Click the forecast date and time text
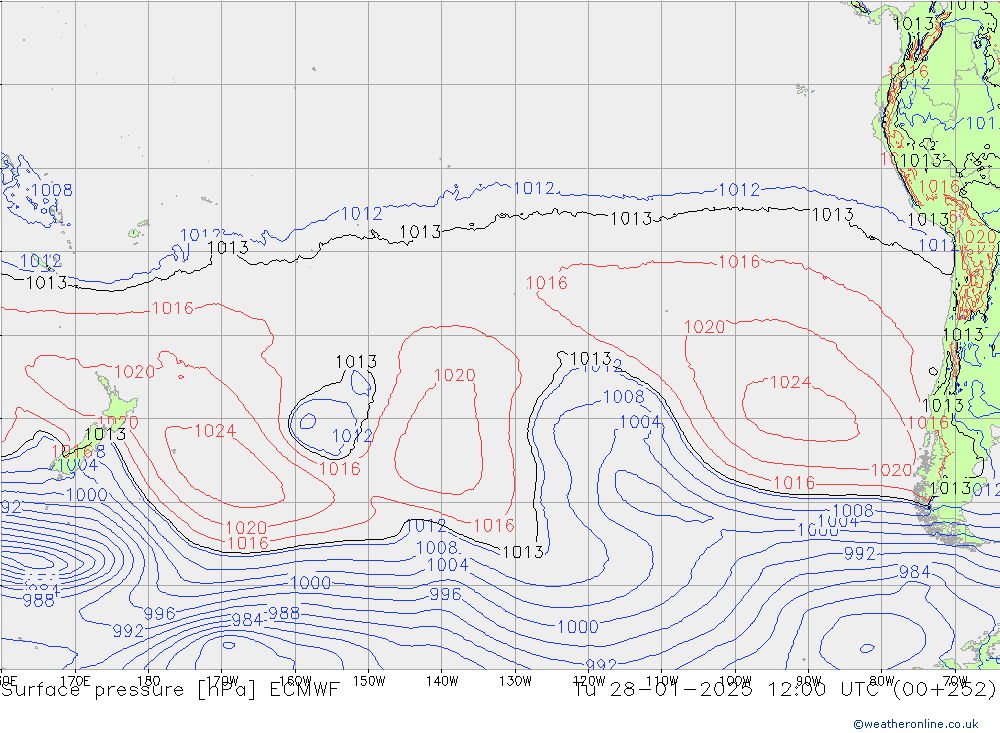The image size is (1000, 733). (785, 690)
